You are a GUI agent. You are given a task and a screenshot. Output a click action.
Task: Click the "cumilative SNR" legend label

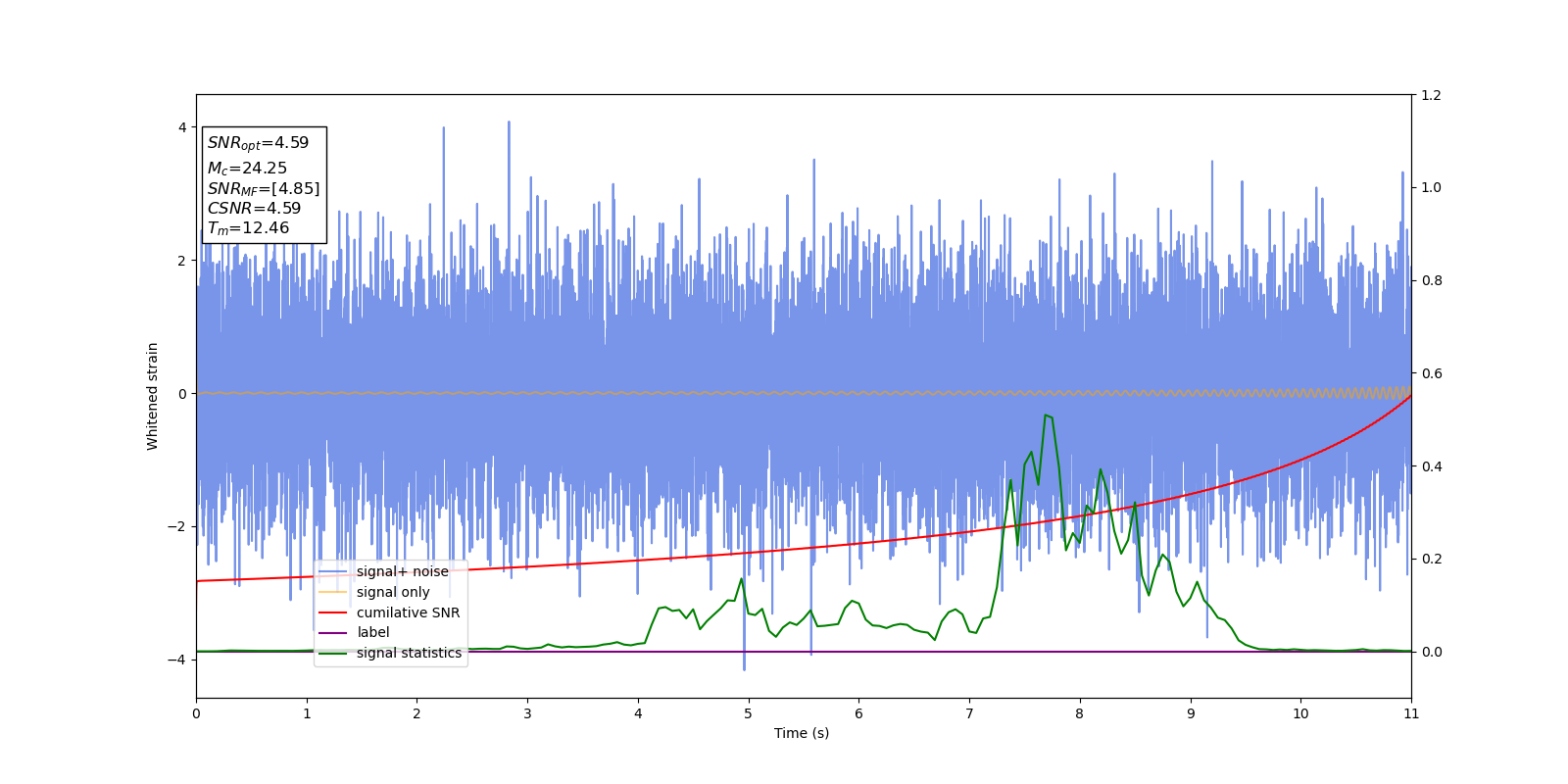408,612
